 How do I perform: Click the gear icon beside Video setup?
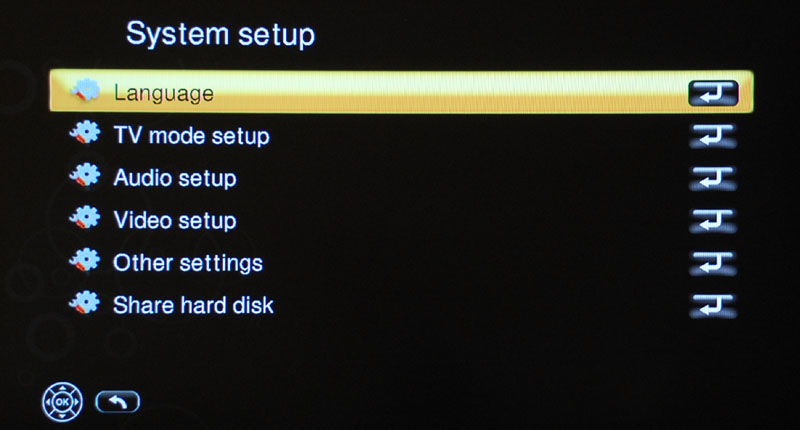pos(85,219)
